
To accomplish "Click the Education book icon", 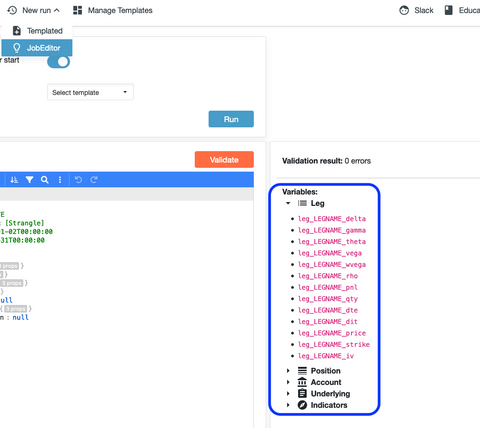I will coord(449,10).
